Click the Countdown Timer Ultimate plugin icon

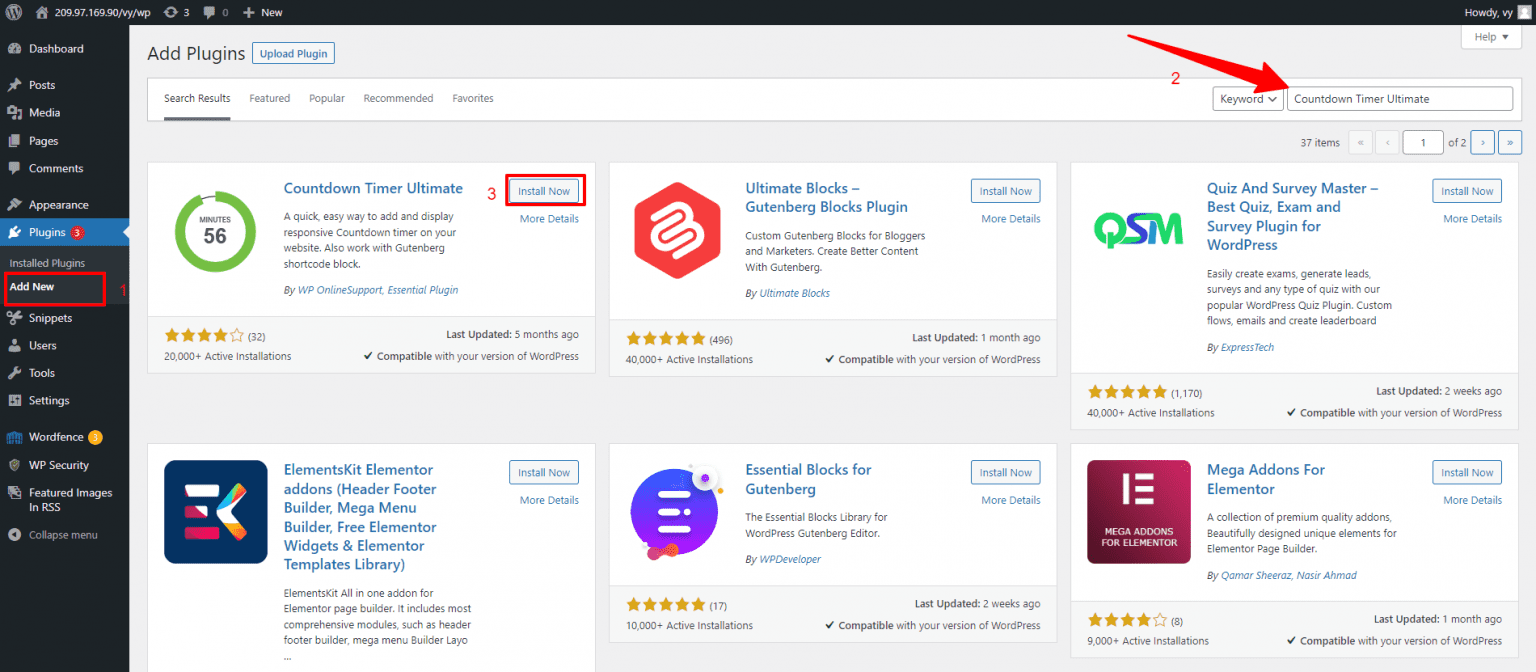tap(215, 231)
